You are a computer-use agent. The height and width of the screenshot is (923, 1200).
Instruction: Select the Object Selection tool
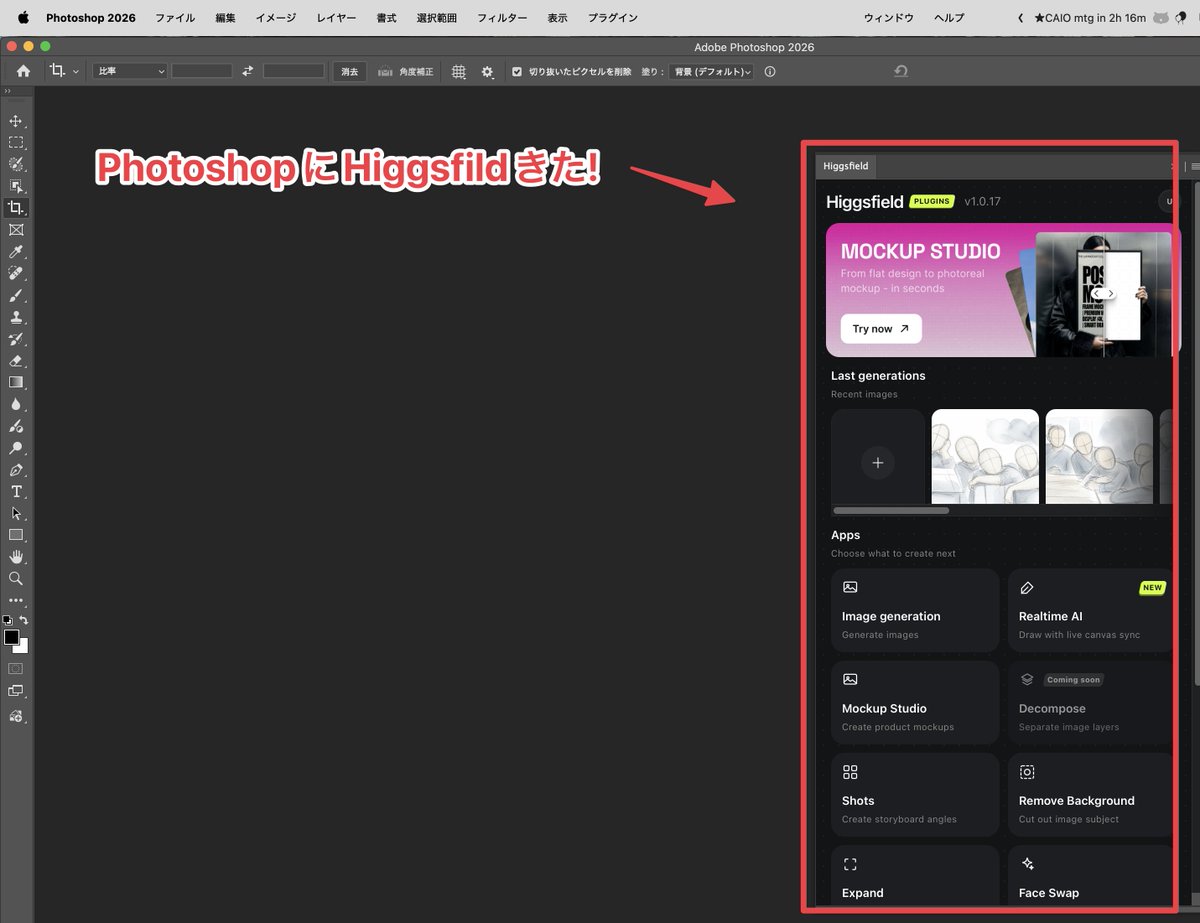[16, 186]
